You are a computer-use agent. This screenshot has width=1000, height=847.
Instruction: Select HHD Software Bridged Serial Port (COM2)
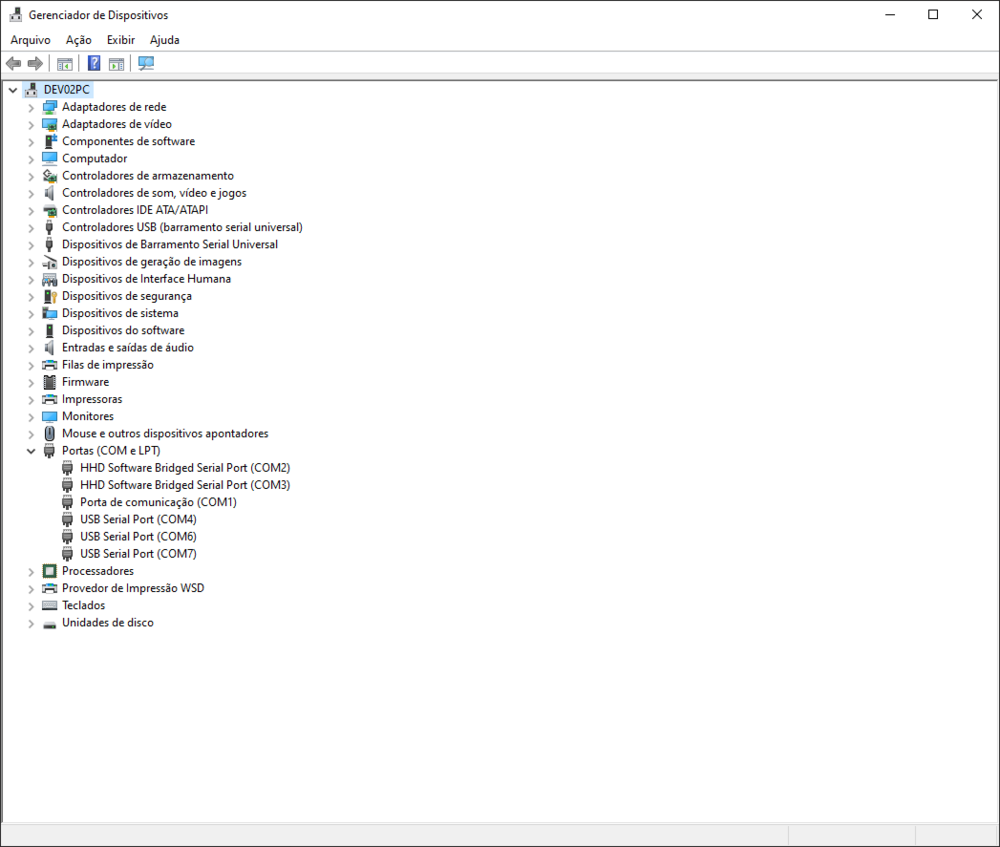coord(183,467)
